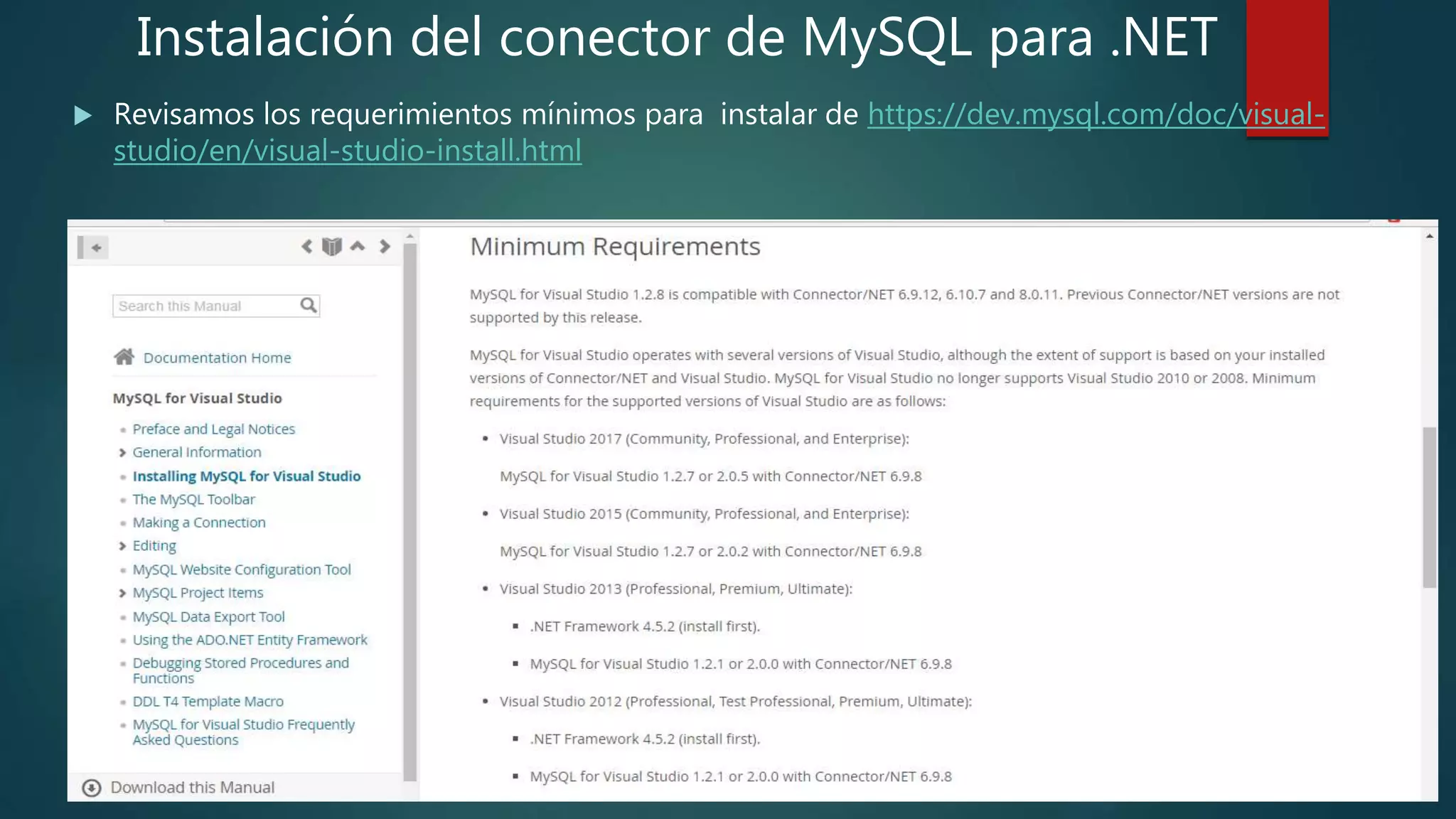
Task: Open DDL T4 Template Macro
Action: (208, 702)
